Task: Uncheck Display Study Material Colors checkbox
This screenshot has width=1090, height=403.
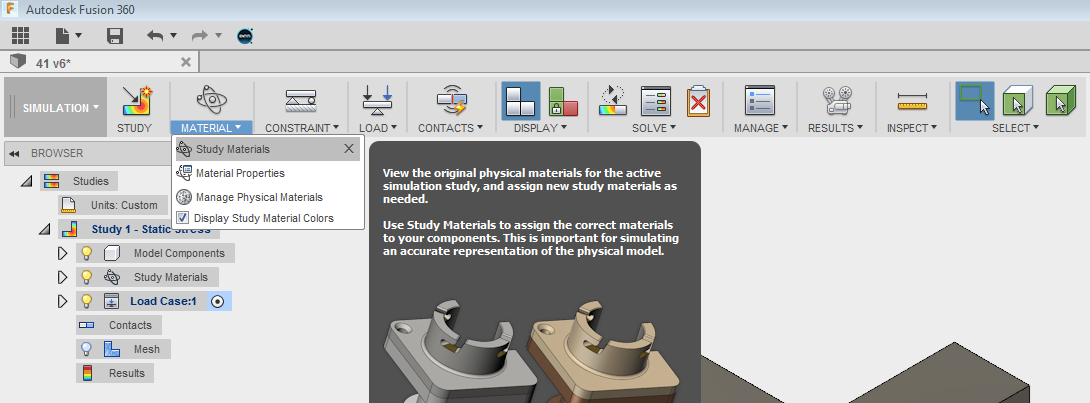Action: (182, 218)
